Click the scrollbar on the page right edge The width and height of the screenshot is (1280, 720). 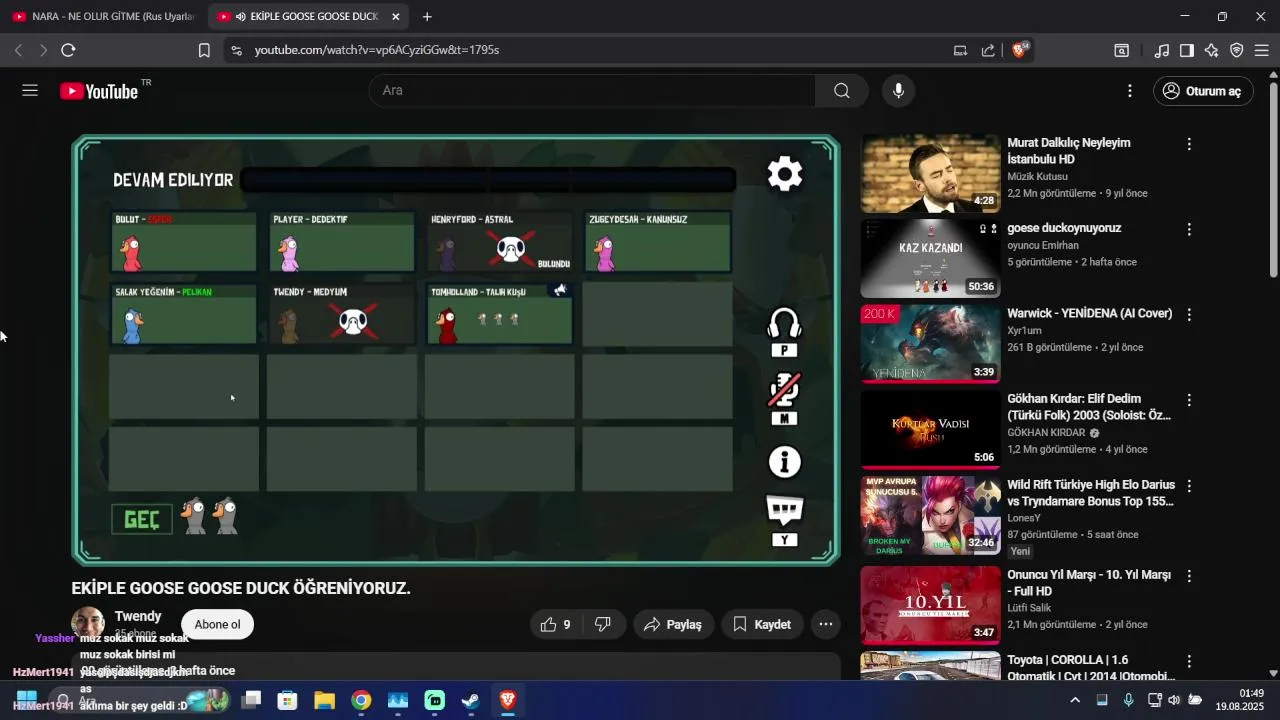pos(1273,180)
